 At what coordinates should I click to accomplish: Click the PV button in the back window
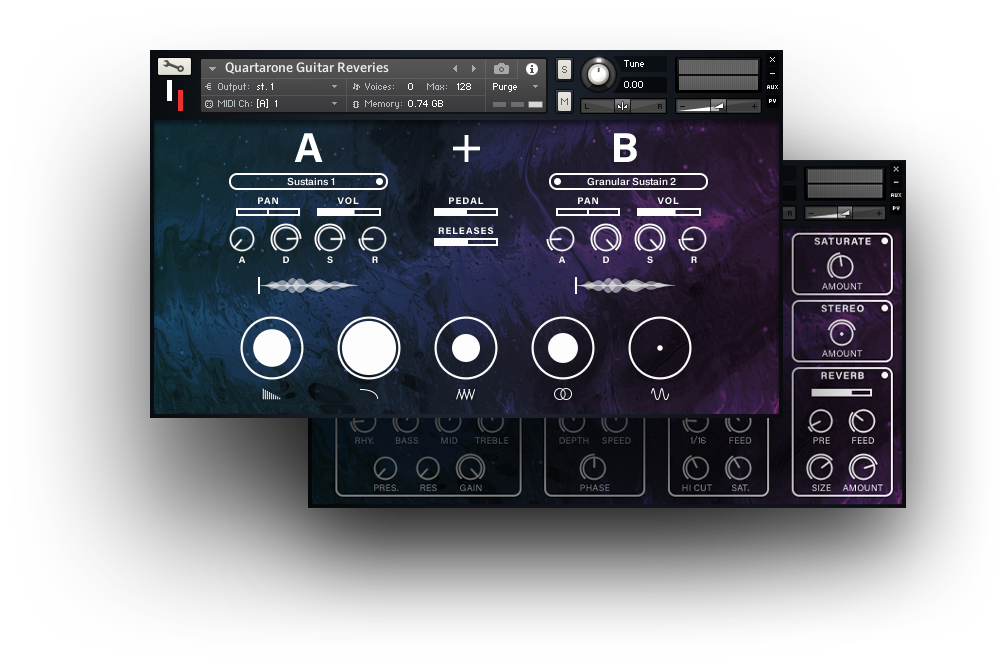896,208
